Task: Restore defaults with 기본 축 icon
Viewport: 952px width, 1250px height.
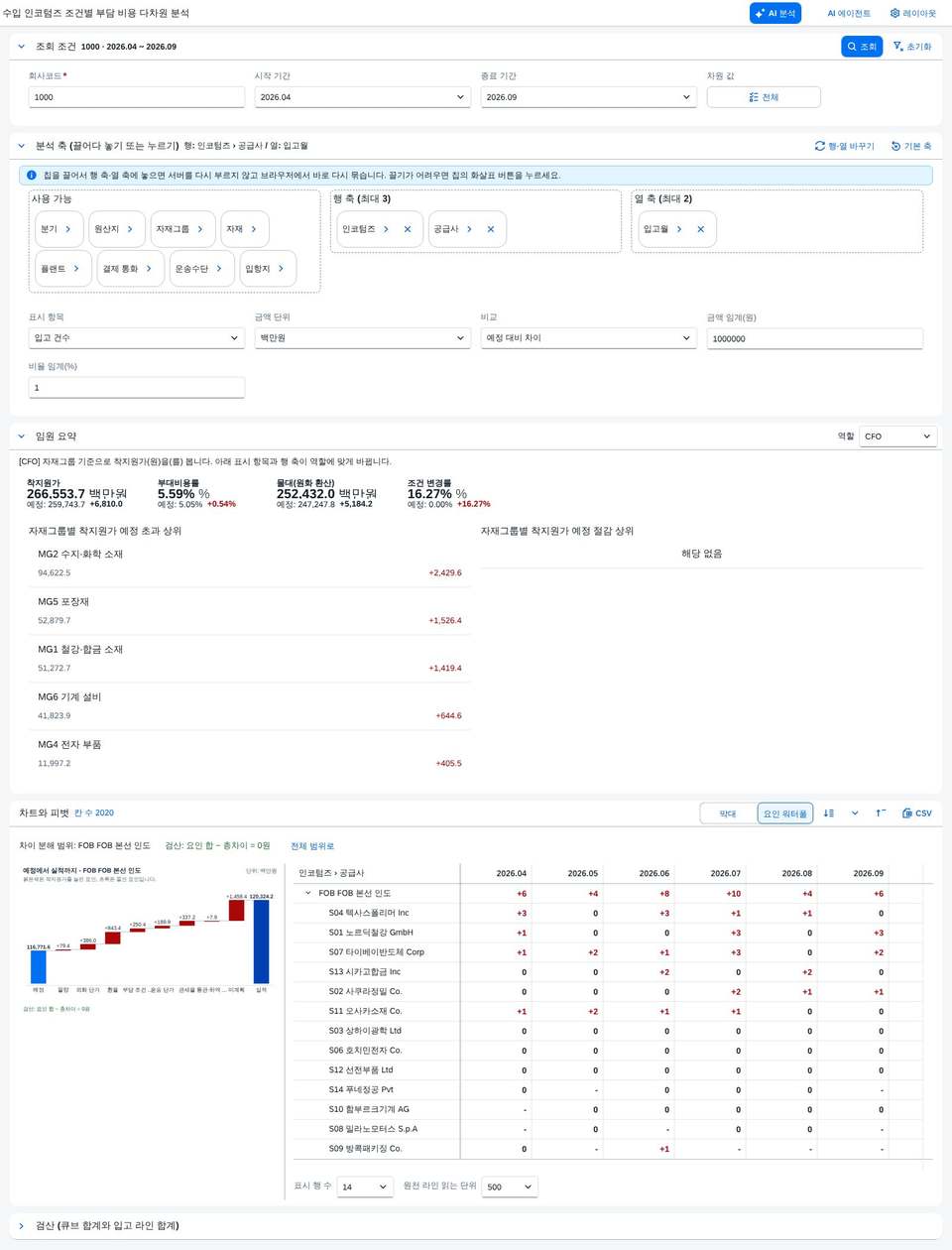Action: click(x=910, y=146)
